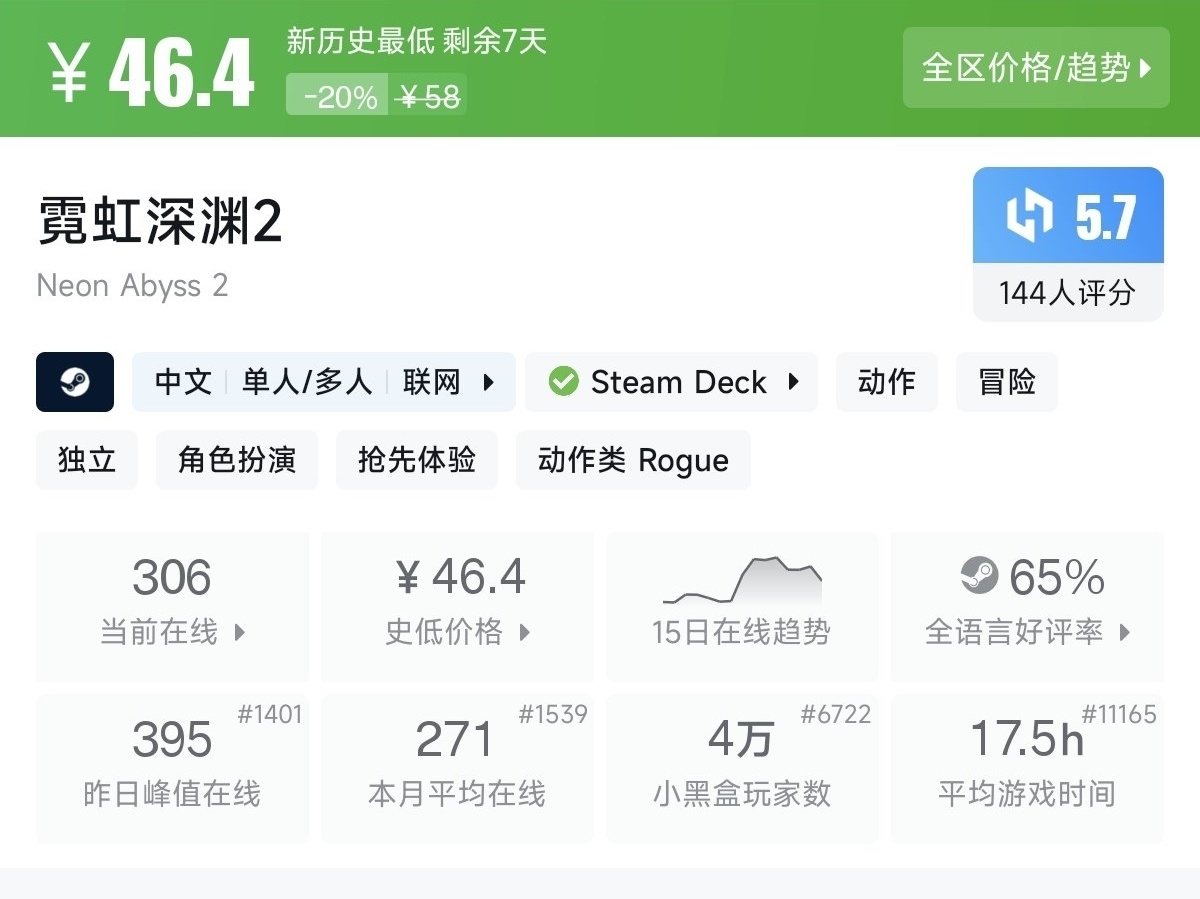The height and width of the screenshot is (899, 1200).
Task: Click the 144人评分 rating count
Action: click(1067, 293)
